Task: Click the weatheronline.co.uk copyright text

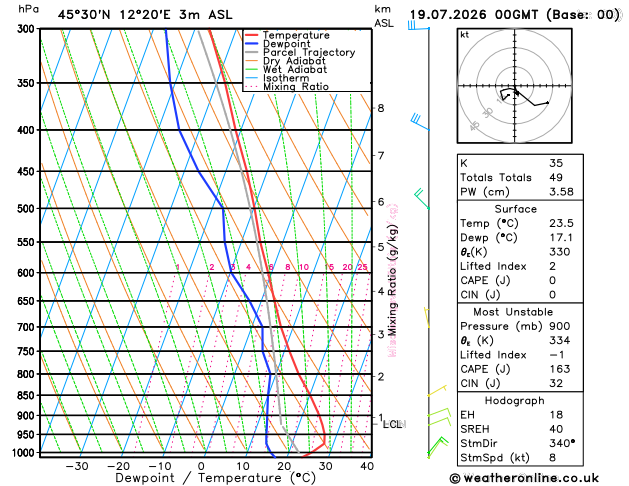Action: (524, 478)
